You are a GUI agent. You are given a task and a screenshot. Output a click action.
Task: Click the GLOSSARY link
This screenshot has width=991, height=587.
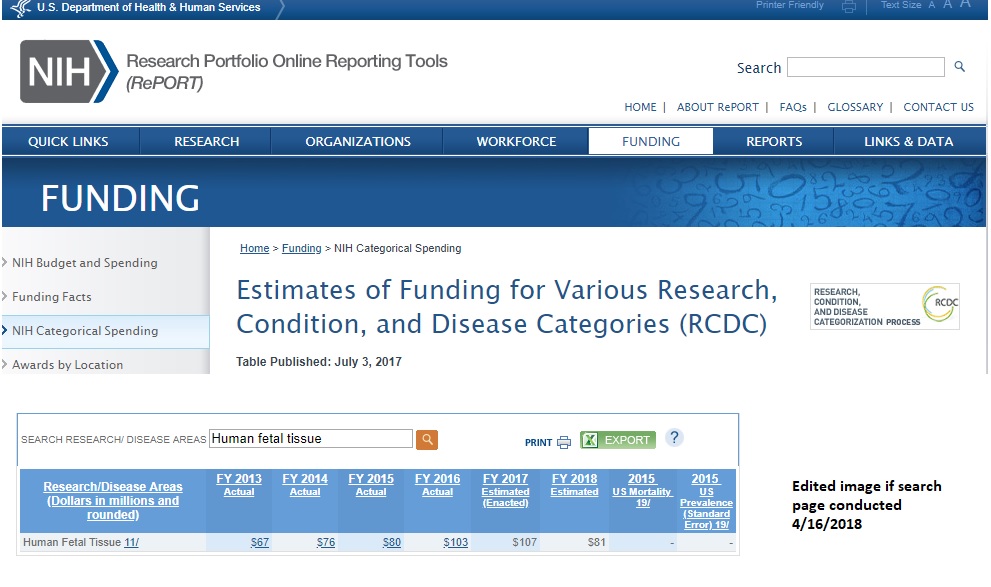click(855, 107)
